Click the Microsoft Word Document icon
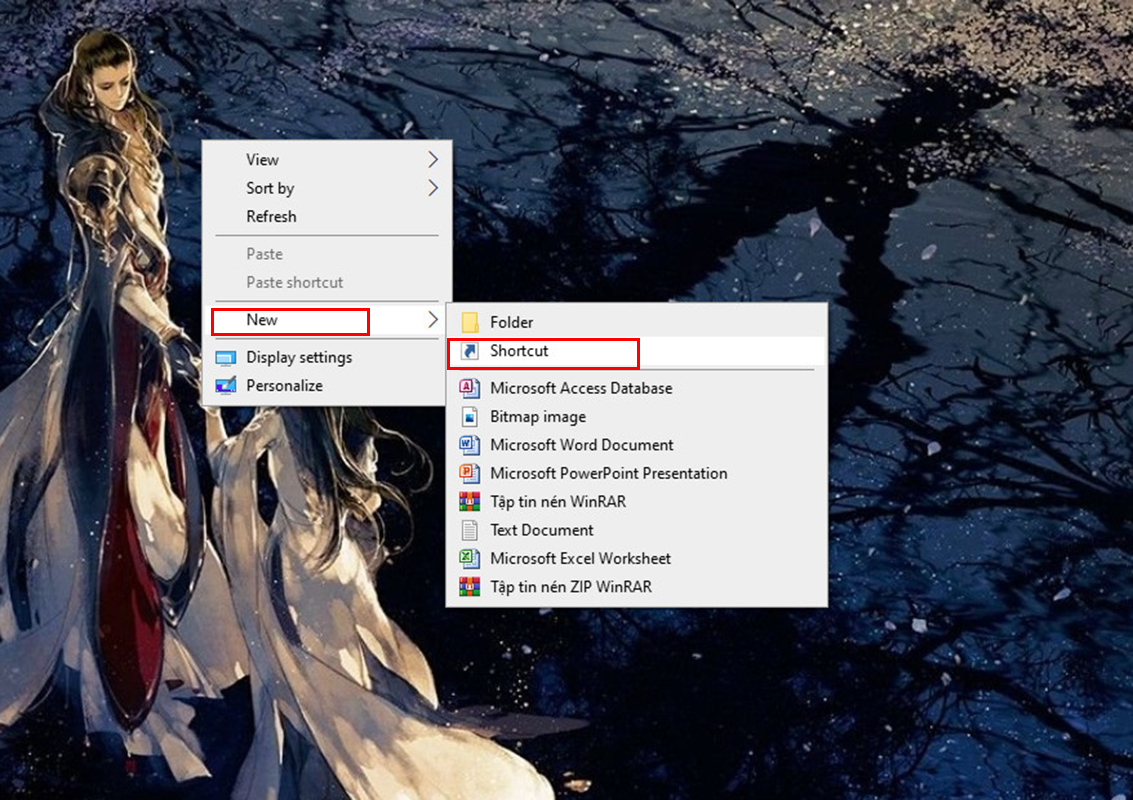Screen dimensions: 1133x800 coord(469,445)
